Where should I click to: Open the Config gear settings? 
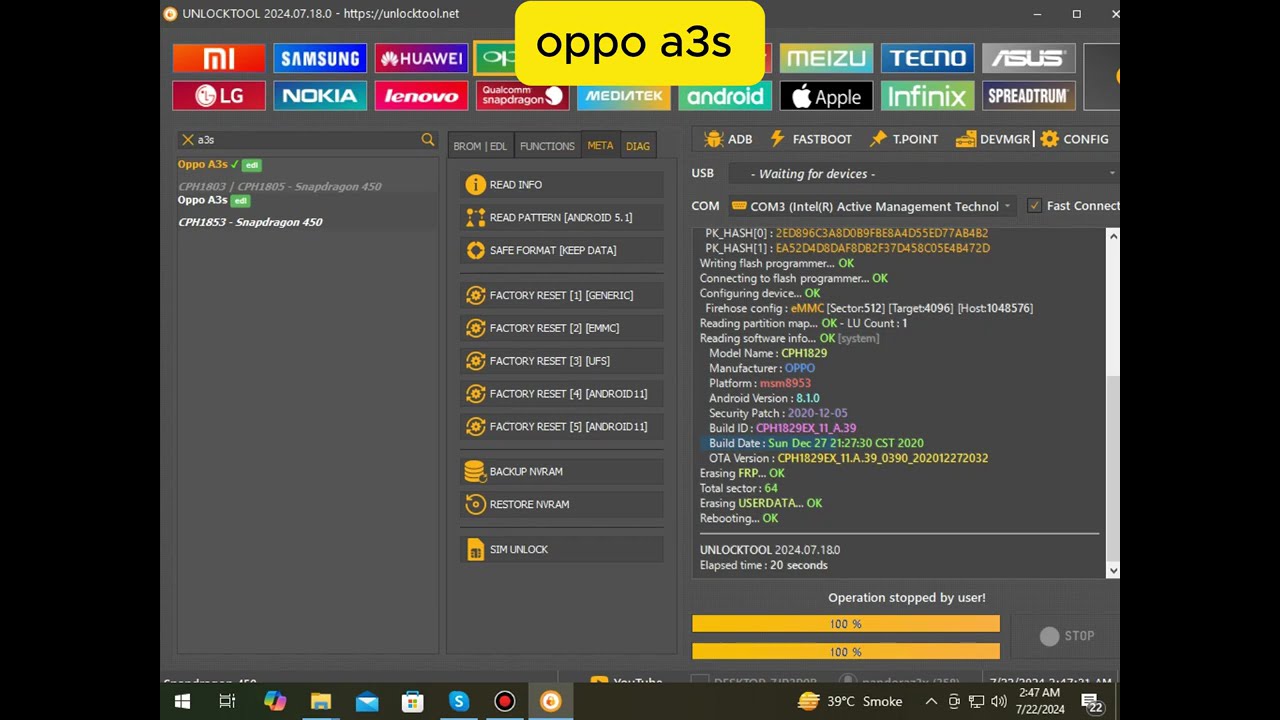click(1074, 139)
